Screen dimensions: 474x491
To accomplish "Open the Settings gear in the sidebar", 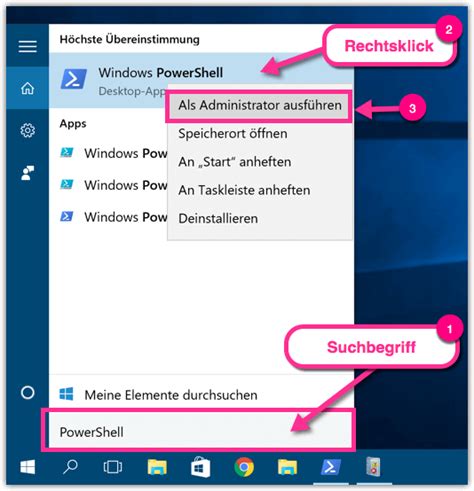I will (28, 130).
